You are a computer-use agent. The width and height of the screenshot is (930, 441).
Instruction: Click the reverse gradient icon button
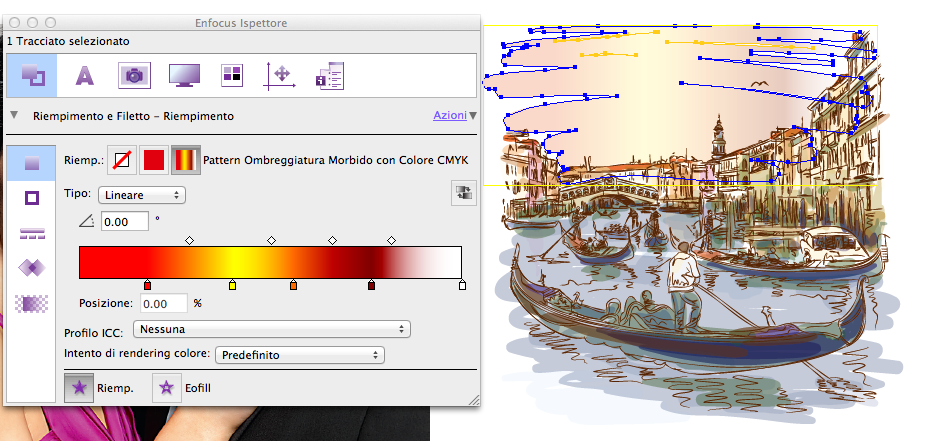point(463,193)
